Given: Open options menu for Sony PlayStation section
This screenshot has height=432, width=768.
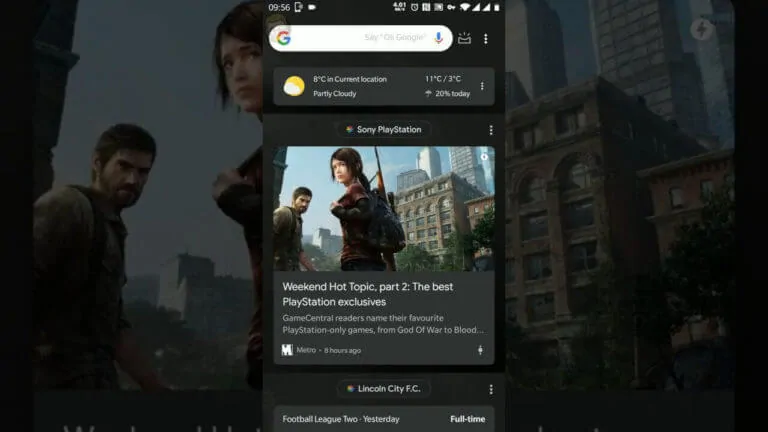Looking at the screenshot, I should point(491,130).
